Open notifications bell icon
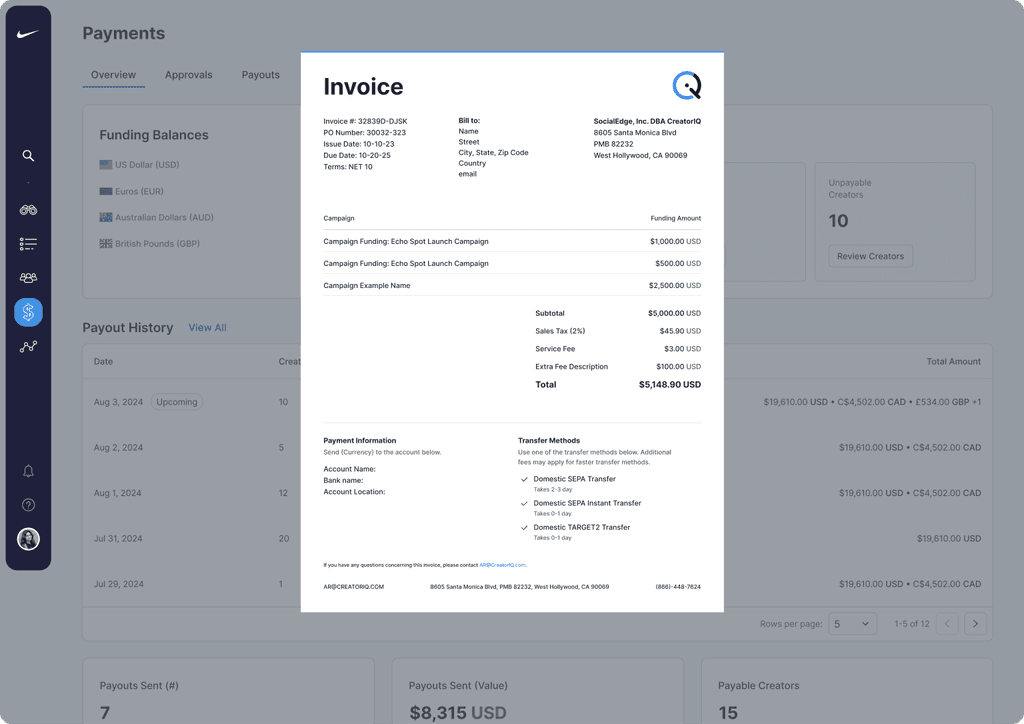The image size is (1024, 724). tap(28, 471)
